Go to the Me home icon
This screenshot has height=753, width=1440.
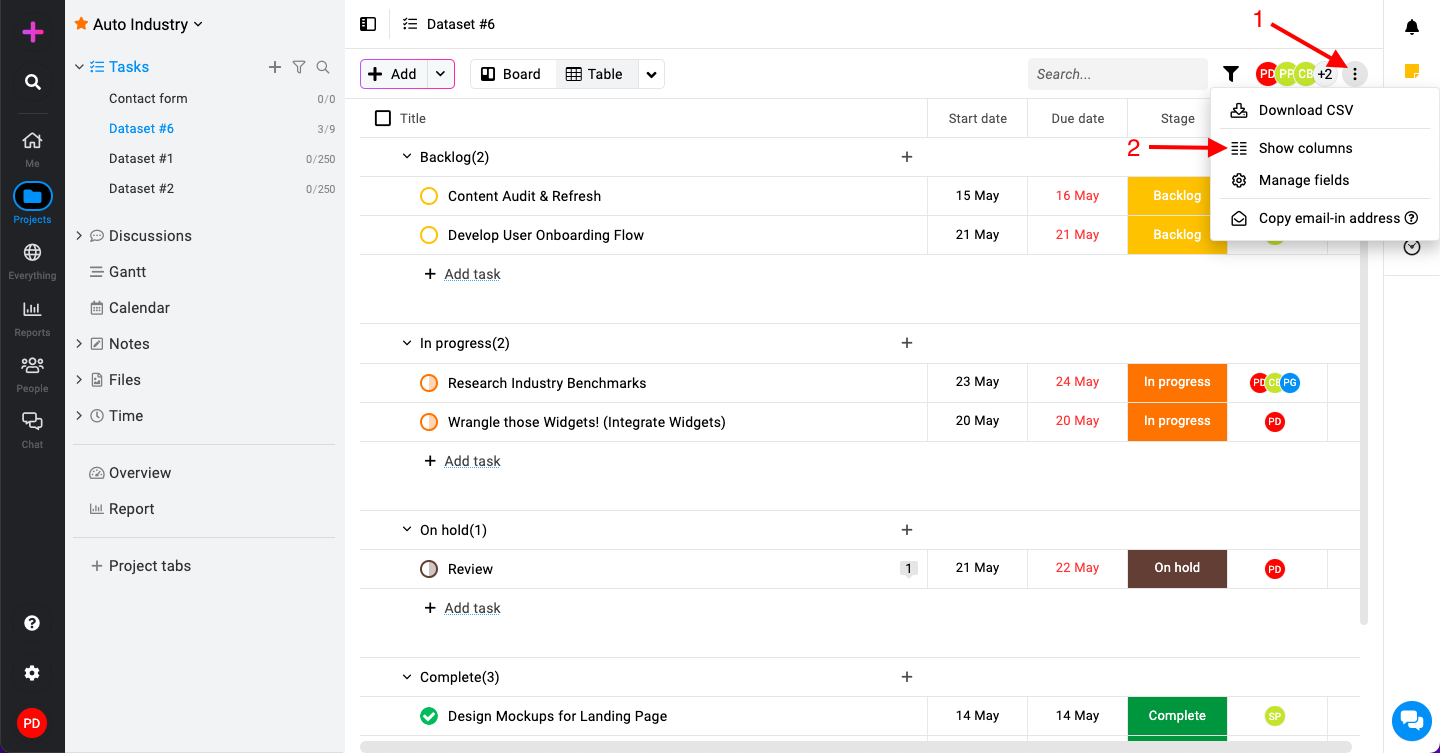[33, 141]
